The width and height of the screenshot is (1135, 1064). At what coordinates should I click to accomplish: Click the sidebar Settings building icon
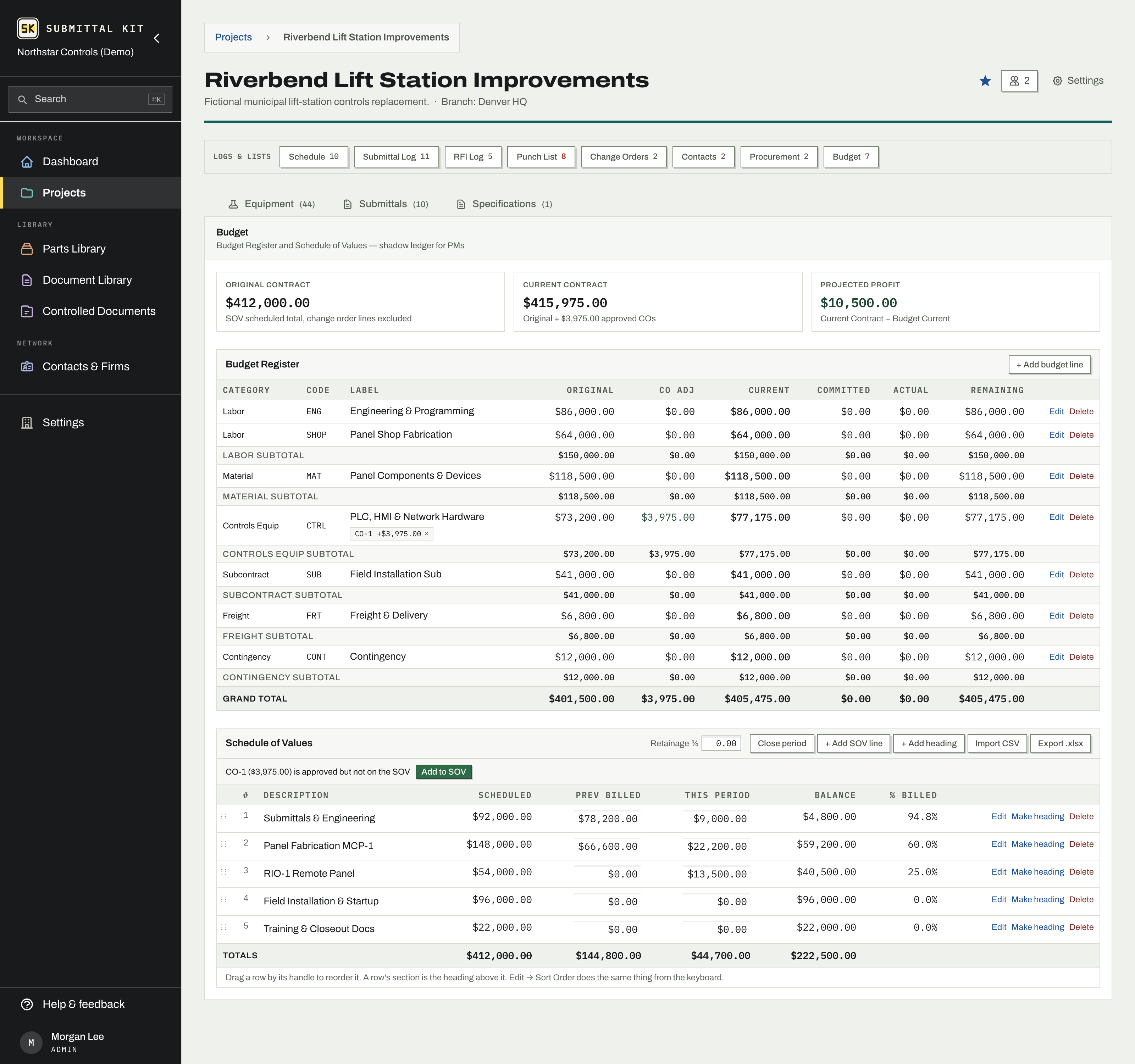pyautogui.click(x=27, y=422)
